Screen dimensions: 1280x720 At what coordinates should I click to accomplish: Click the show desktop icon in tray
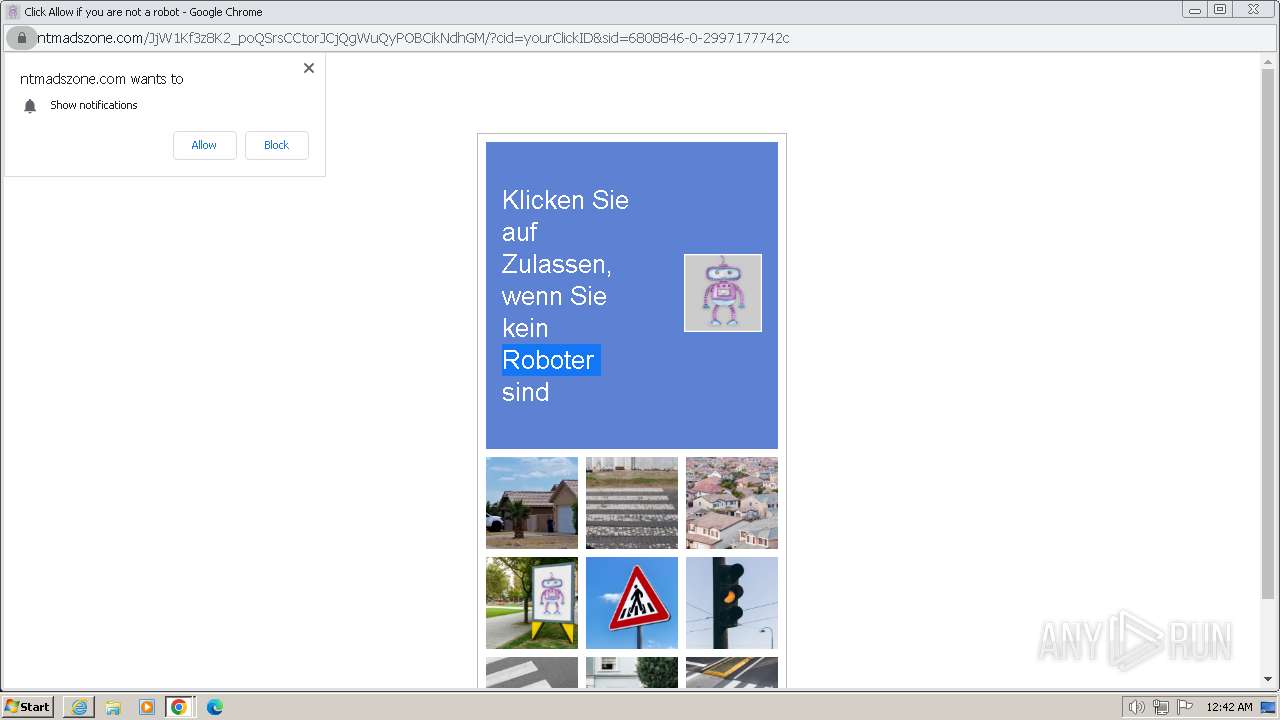tap(1268, 707)
